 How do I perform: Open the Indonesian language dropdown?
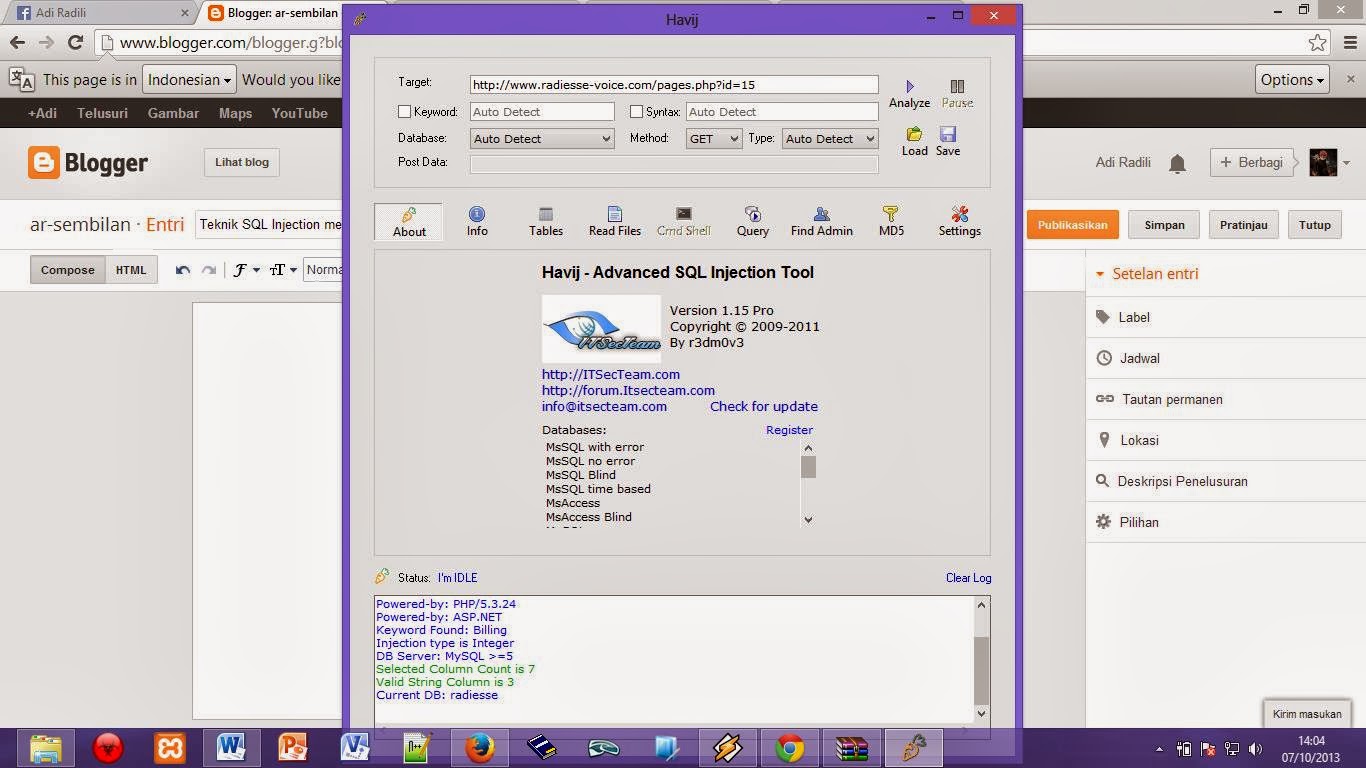(x=189, y=80)
